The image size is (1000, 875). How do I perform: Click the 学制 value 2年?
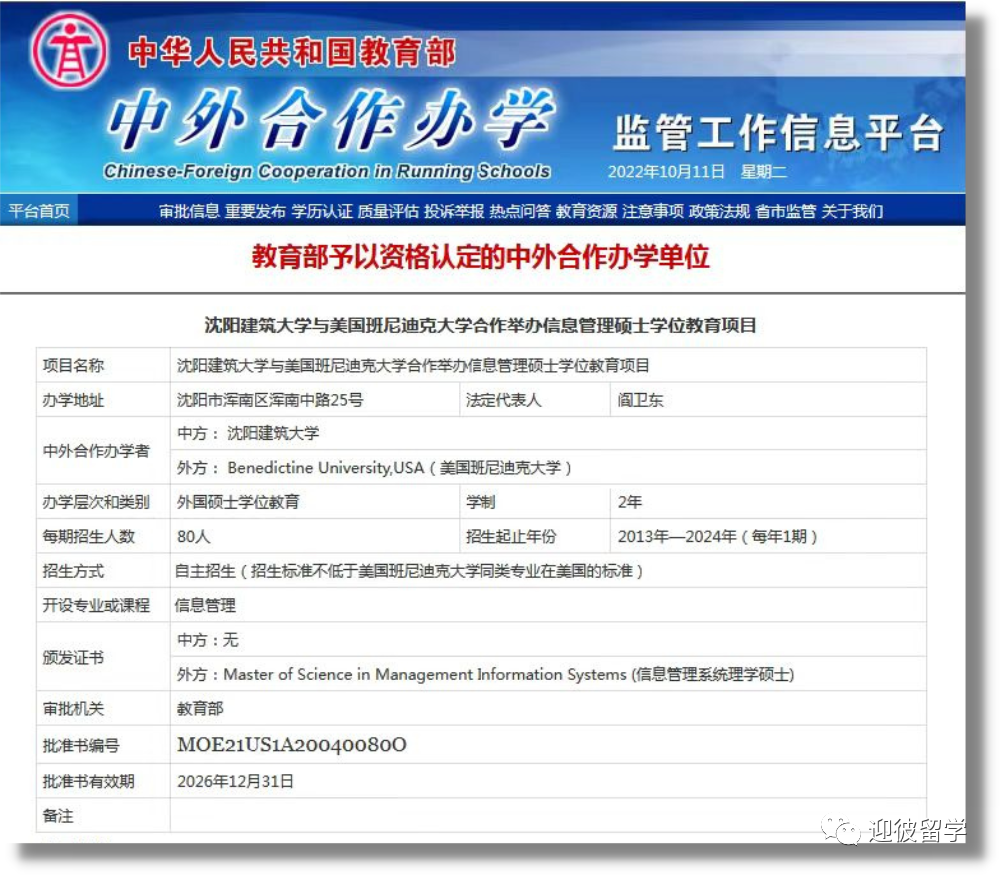coord(629,502)
